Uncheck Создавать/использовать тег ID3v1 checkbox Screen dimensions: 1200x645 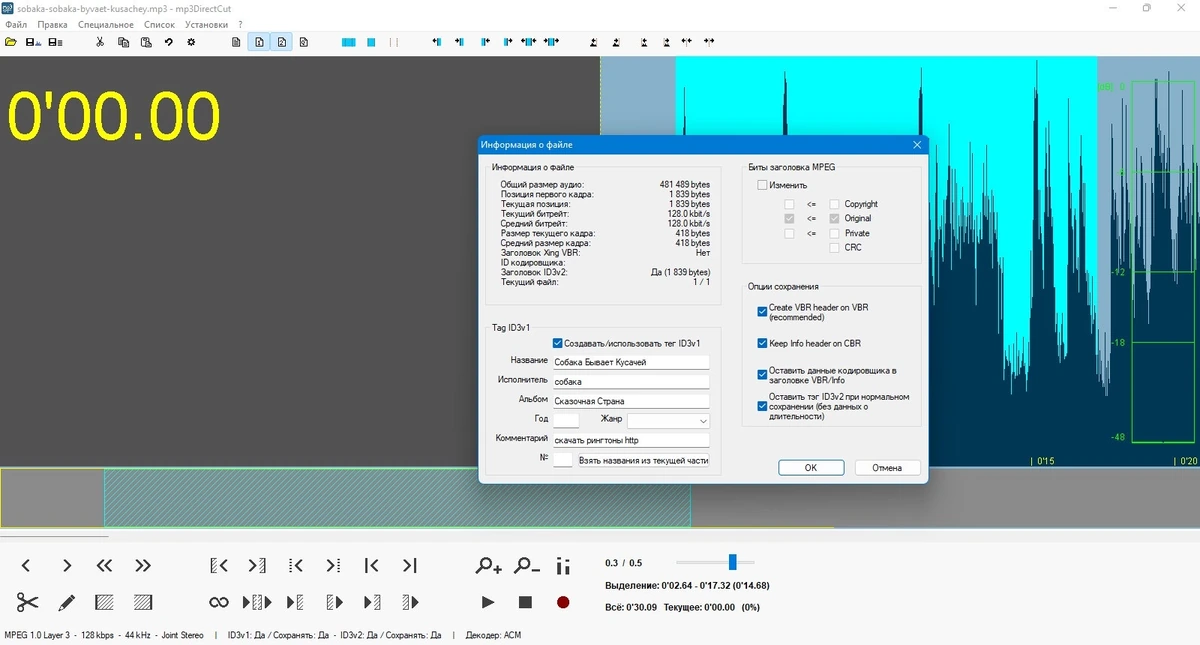pos(558,343)
